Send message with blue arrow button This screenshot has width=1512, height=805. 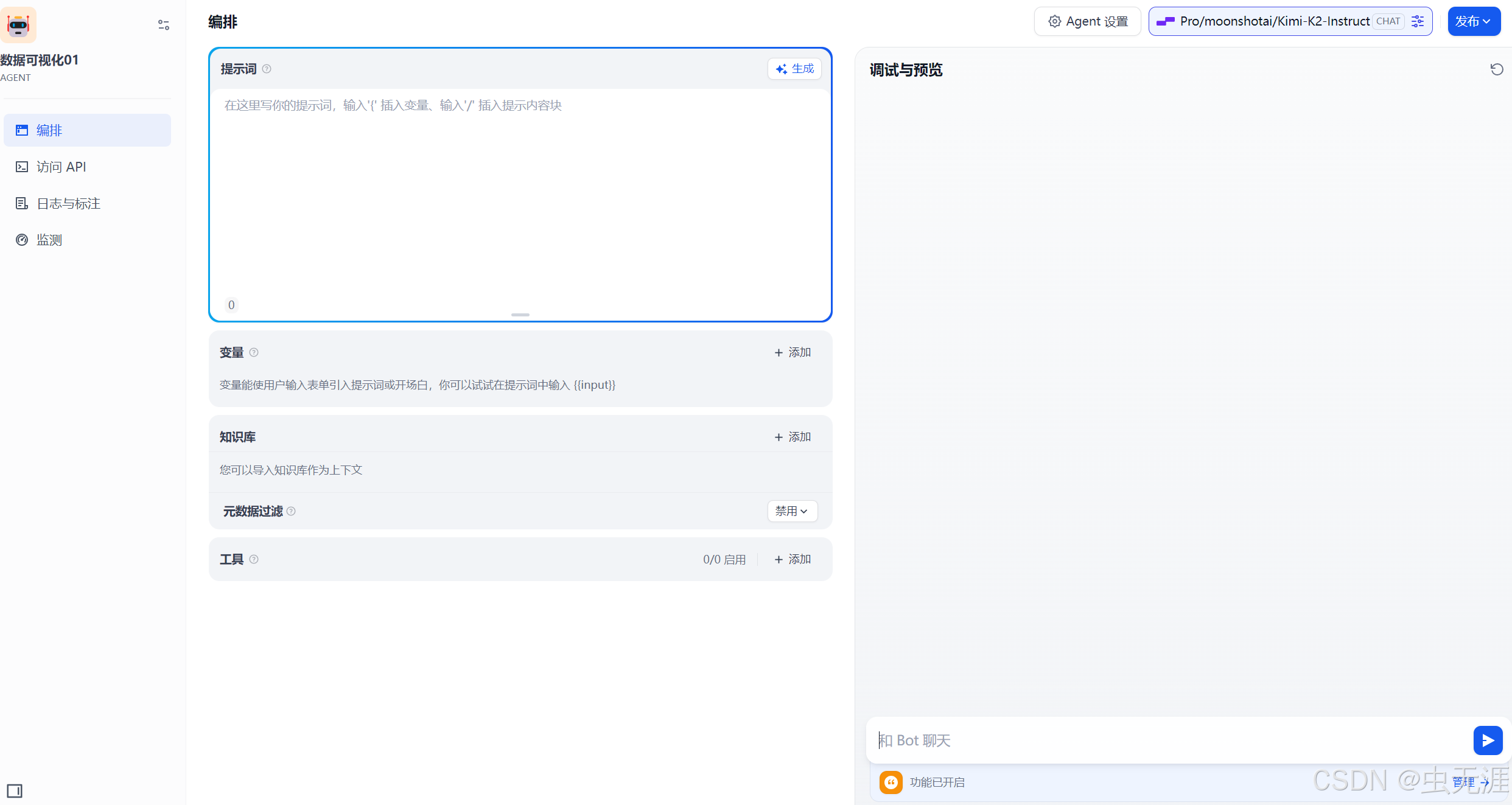click(1488, 740)
